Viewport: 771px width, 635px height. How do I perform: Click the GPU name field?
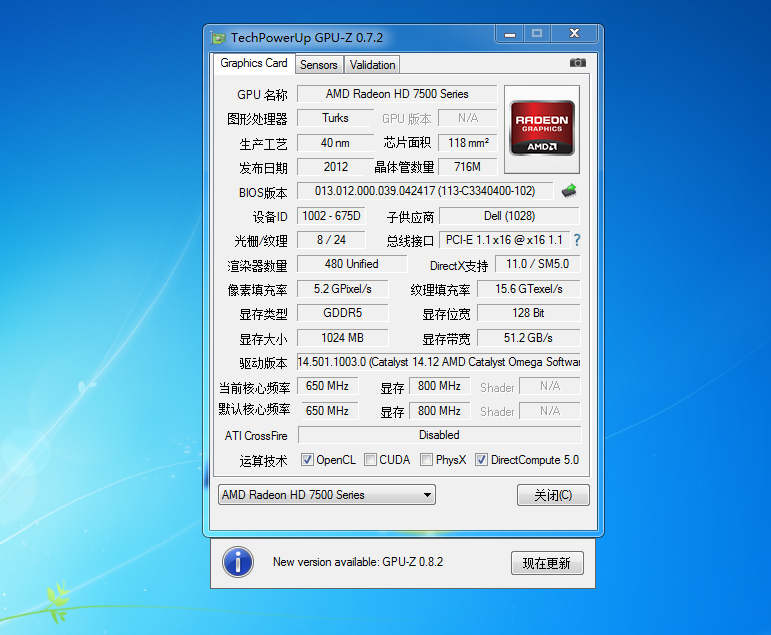(397, 94)
